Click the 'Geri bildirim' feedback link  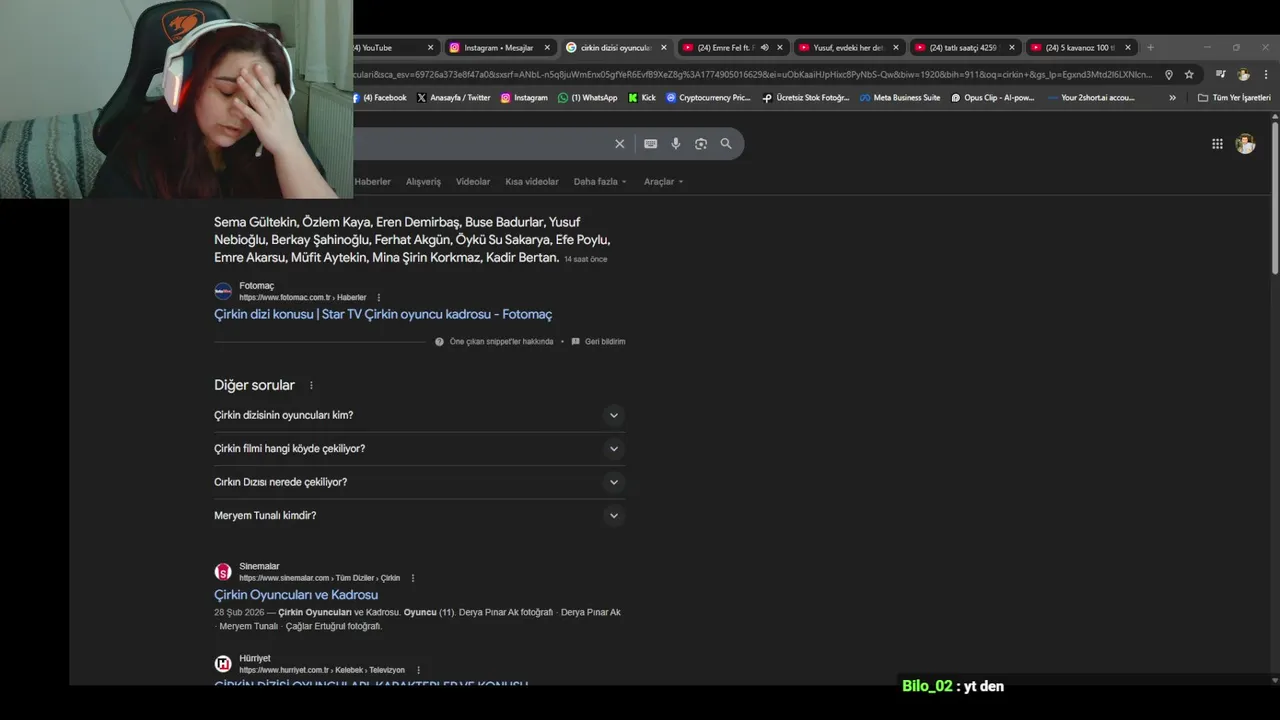[x=598, y=341]
